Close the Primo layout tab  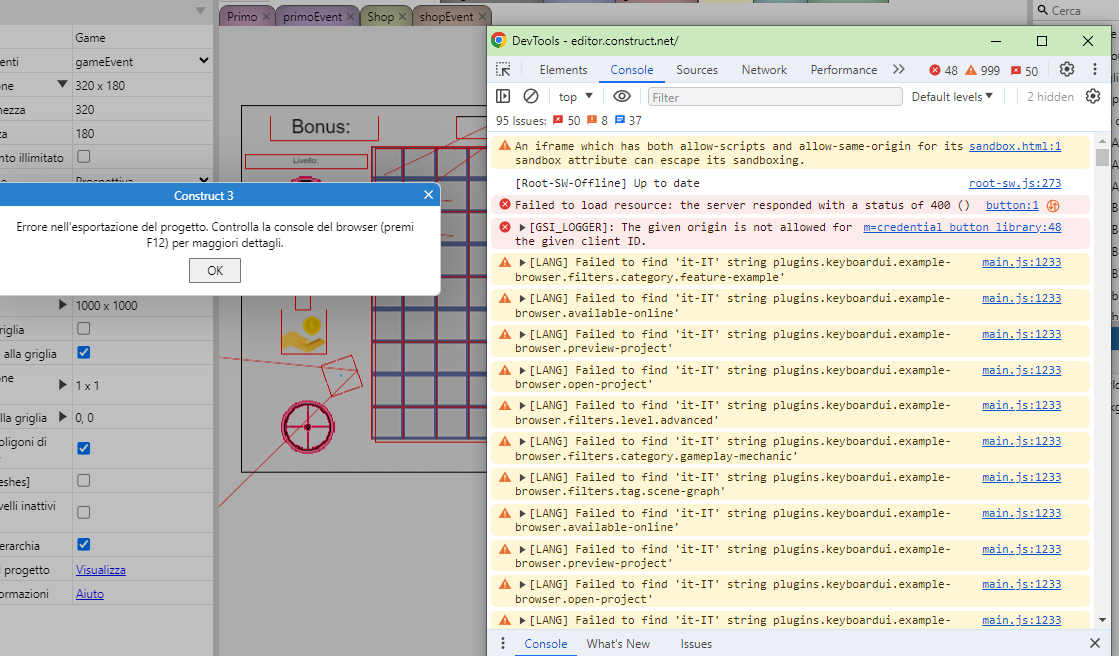click(266, 16)
